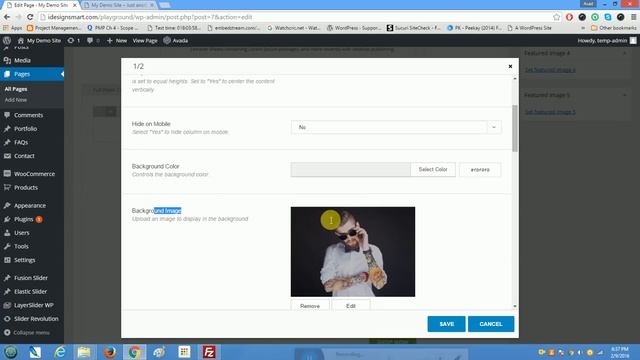Open Add New page submenu
The width and height of the screenshot is (640, 360).
click(16, 100)
